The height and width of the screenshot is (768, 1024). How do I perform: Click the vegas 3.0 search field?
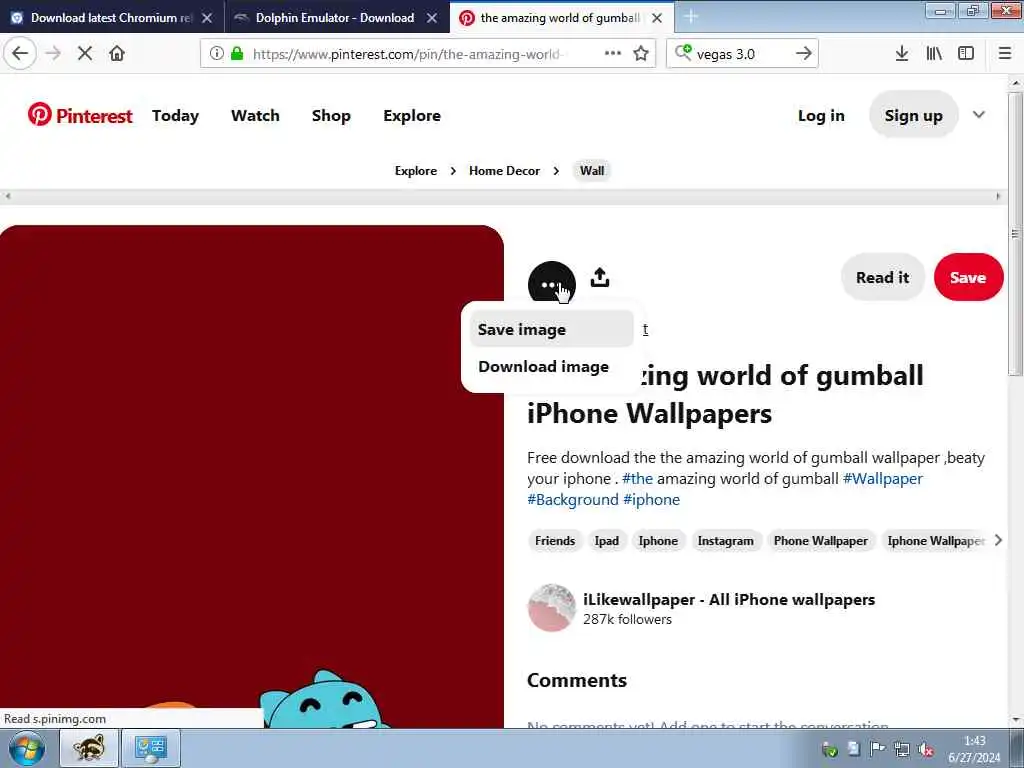pos(742,54)
